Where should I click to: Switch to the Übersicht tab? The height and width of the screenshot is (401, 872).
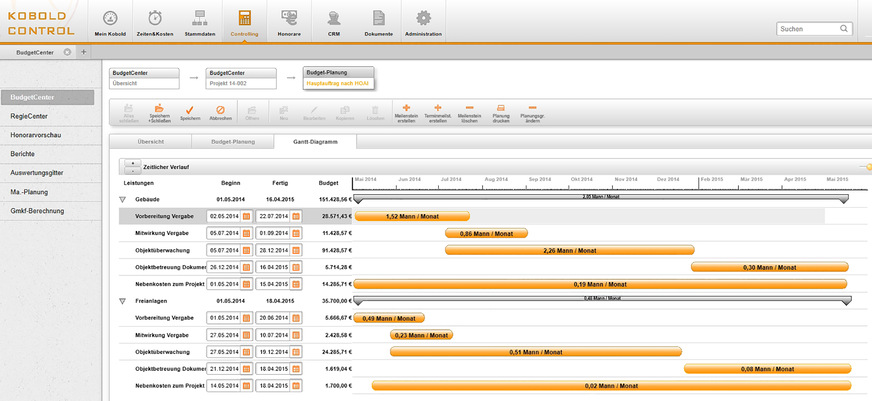(151, 142)
